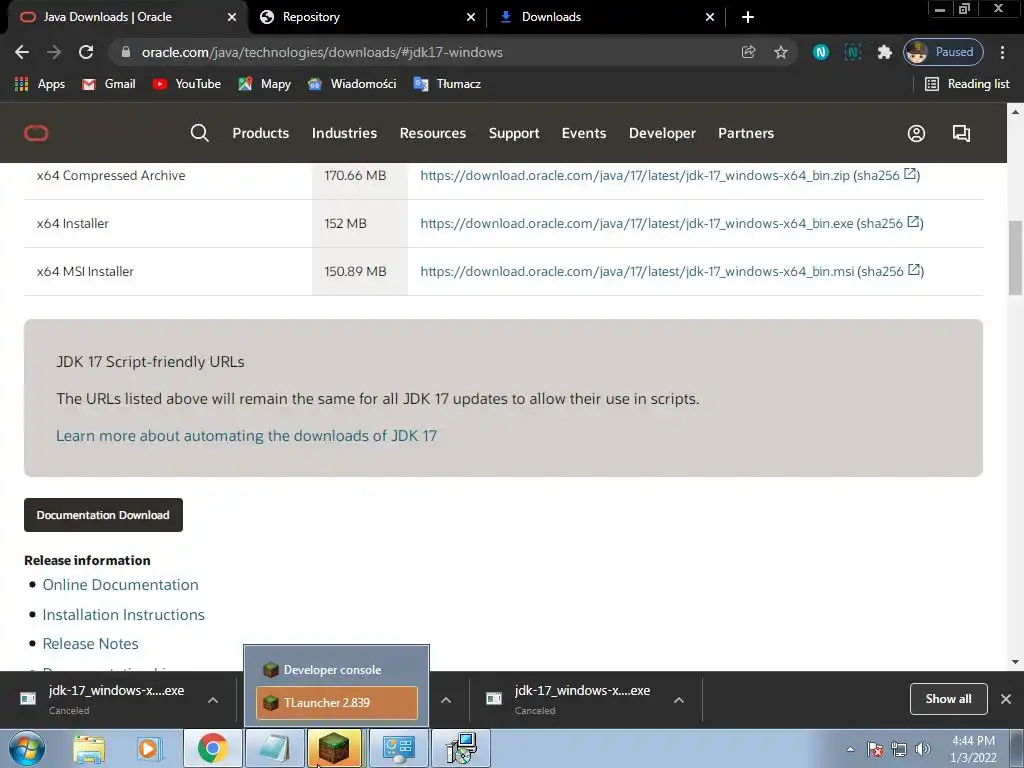Click taskbar clock showing 4:44 PM
Viewport: 1024px width, 768px height.
point(974,749)
